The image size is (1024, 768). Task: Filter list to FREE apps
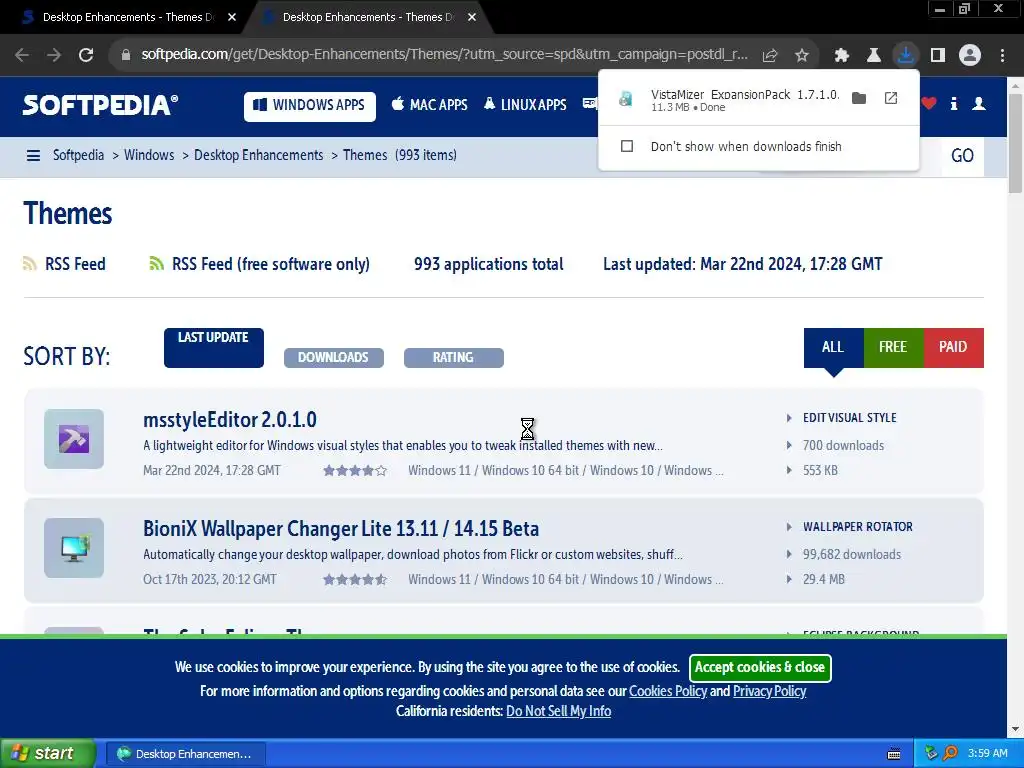[x=893, y=347]
